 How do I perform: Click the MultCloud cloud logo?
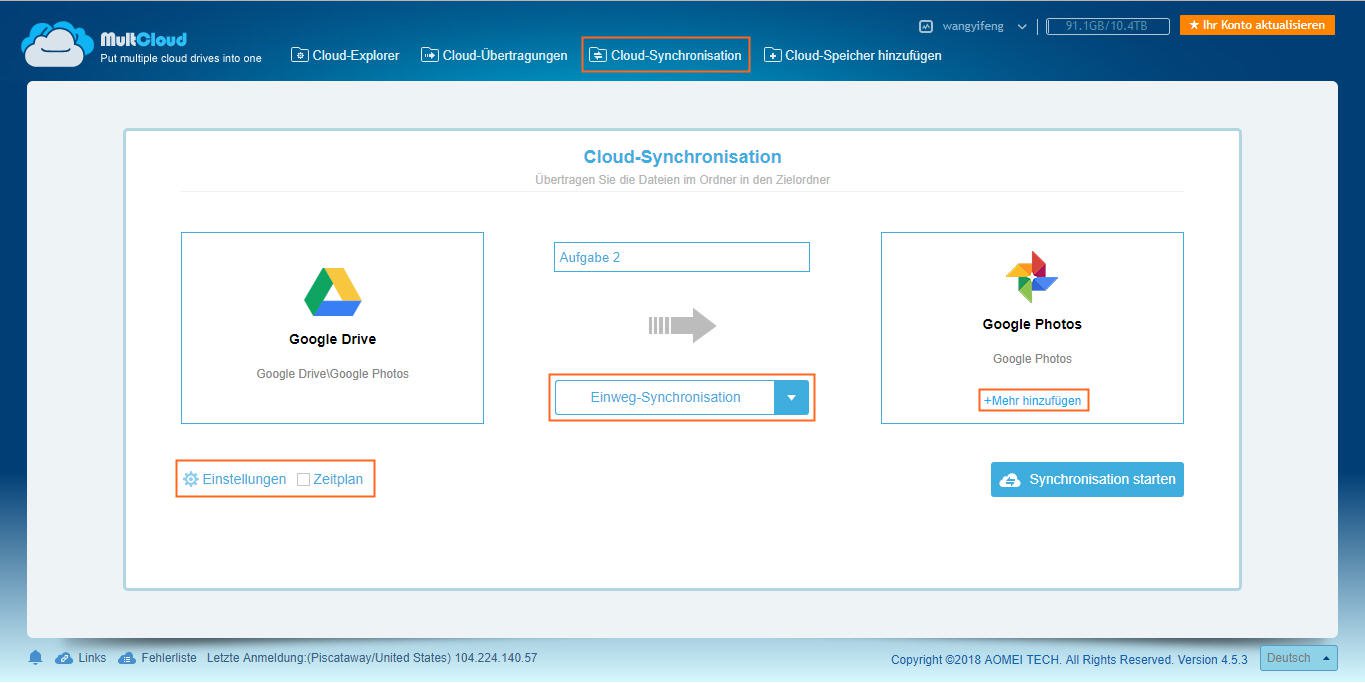point(58,44)
